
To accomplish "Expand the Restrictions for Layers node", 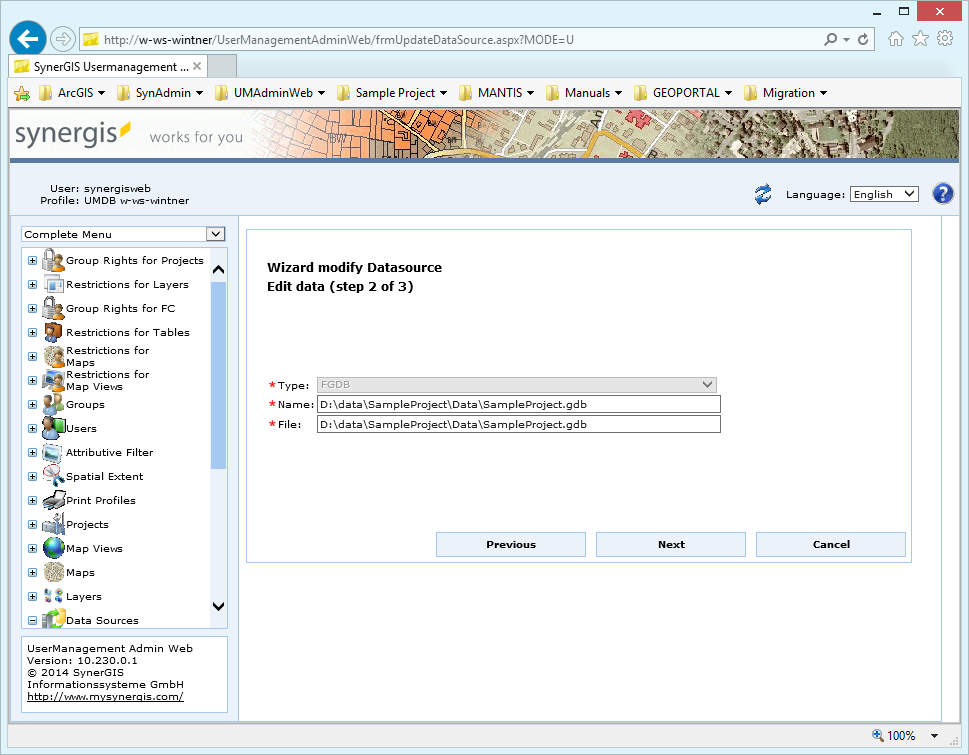I will click(x=31, y=284).
